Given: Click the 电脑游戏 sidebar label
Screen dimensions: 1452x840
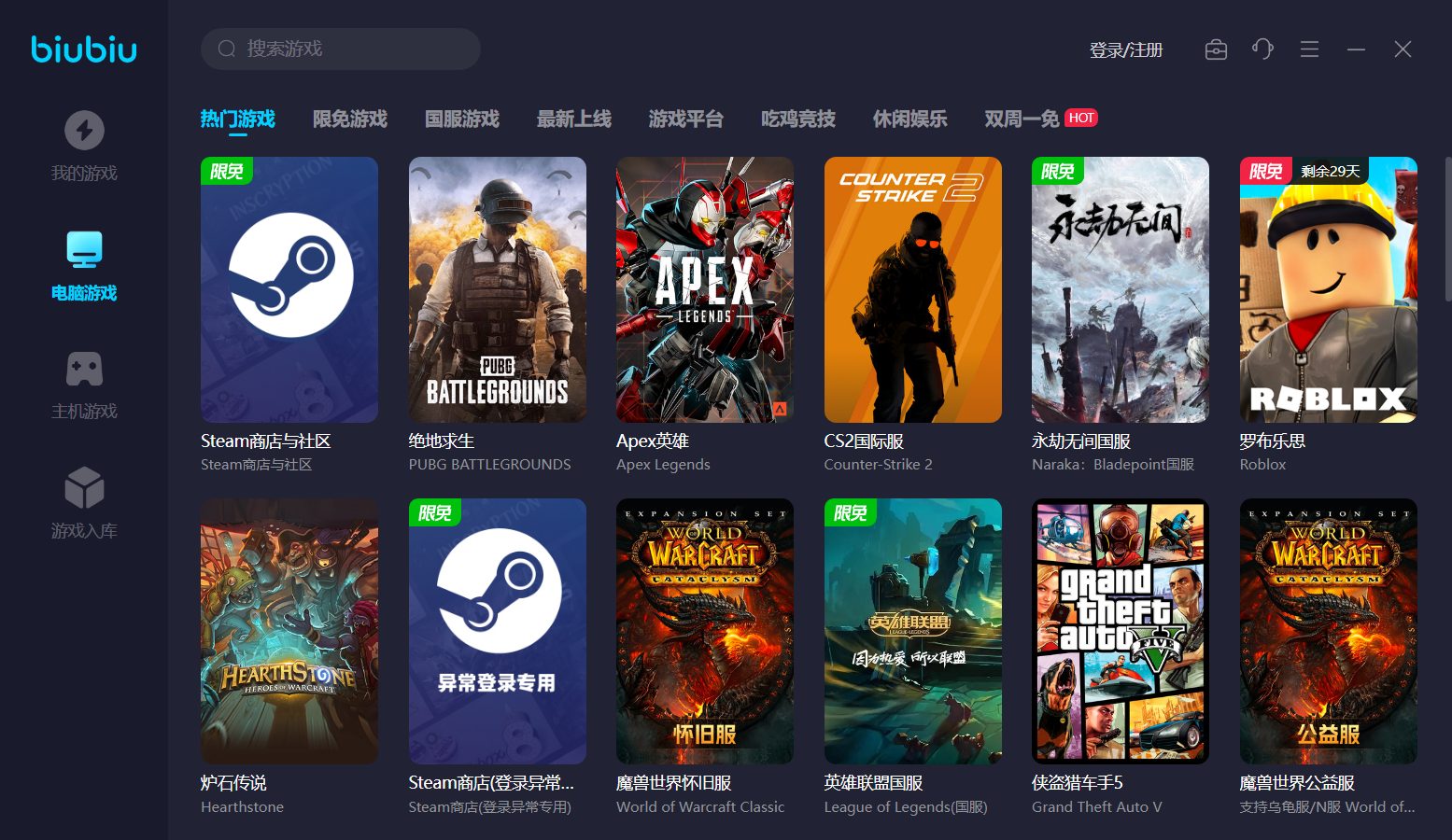Looking at the screenshot, I should click(84, 293).
